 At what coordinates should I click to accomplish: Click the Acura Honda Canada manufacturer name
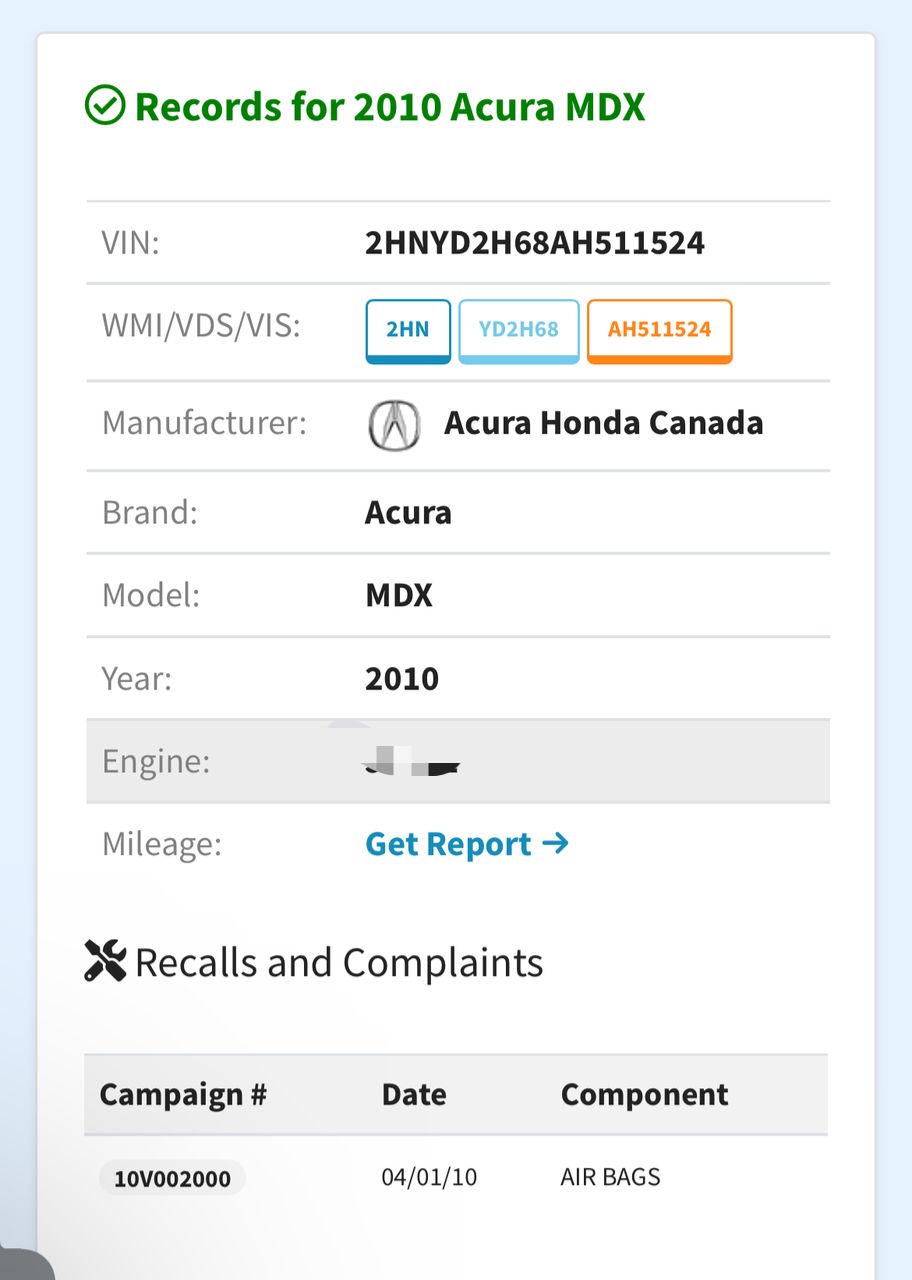(603, 423)
